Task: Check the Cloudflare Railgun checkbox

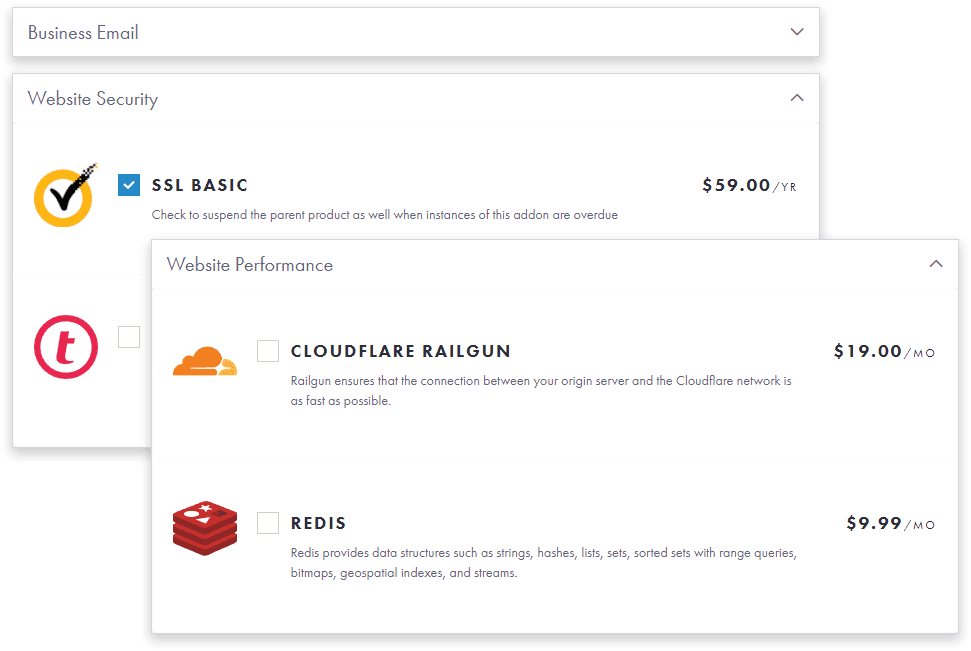Action: point(268,351)
